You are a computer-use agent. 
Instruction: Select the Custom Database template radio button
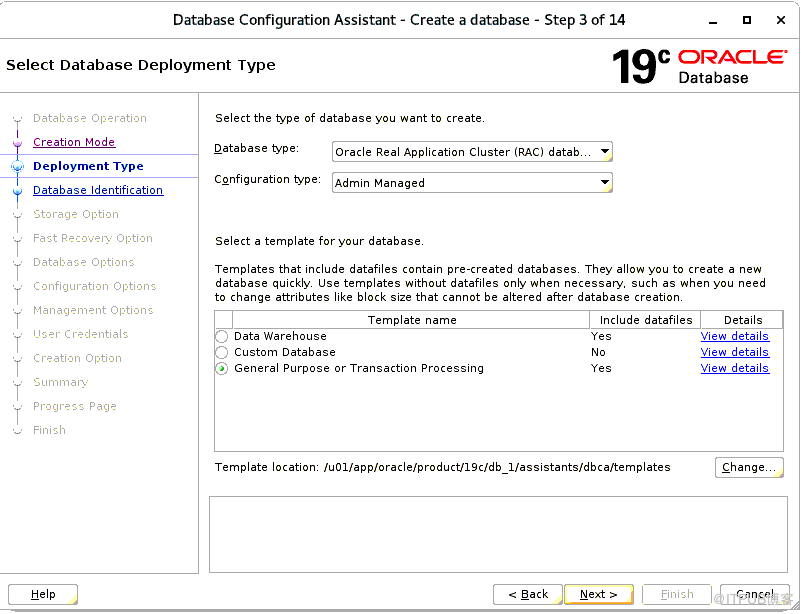(222, 352)
